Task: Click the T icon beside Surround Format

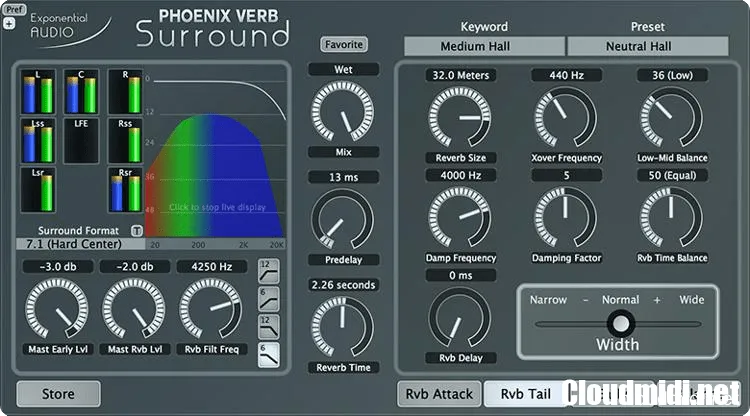Action: [x=137, y=230]
